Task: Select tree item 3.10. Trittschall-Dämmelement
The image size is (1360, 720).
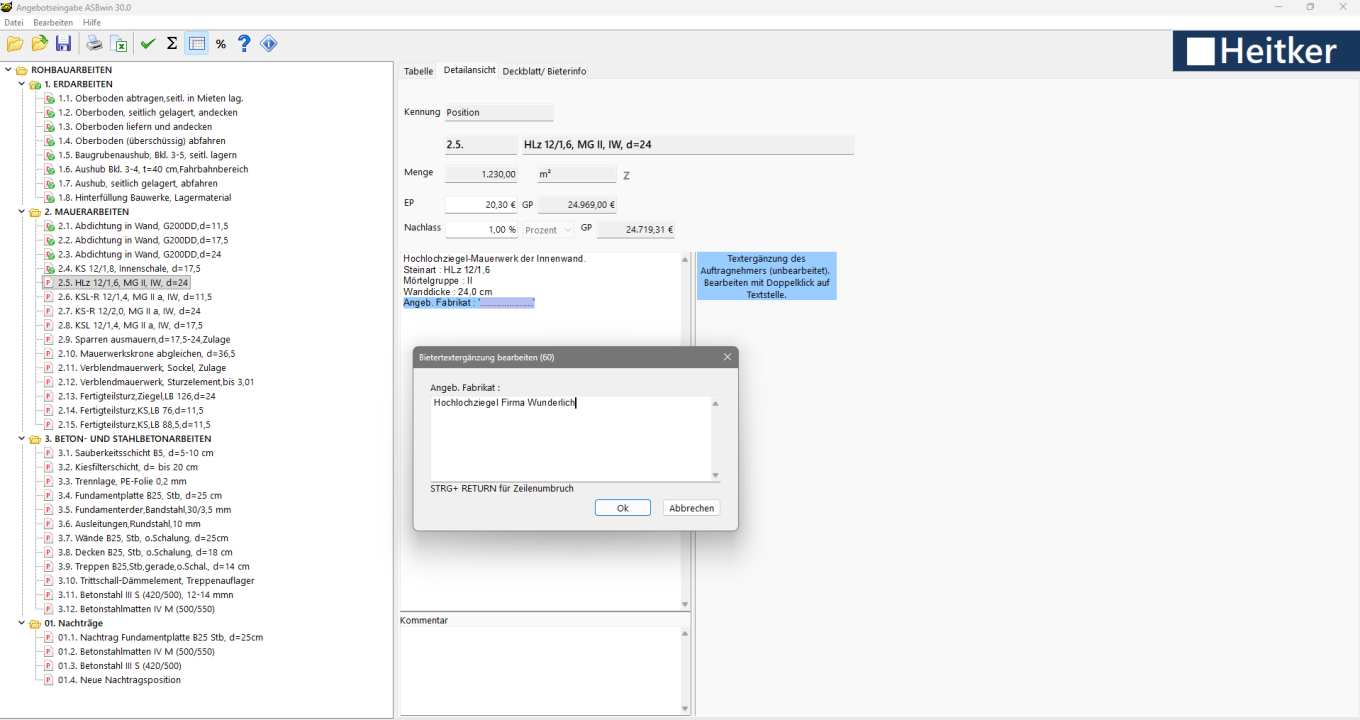Action: pyautogui.click(x=155, y=580)
